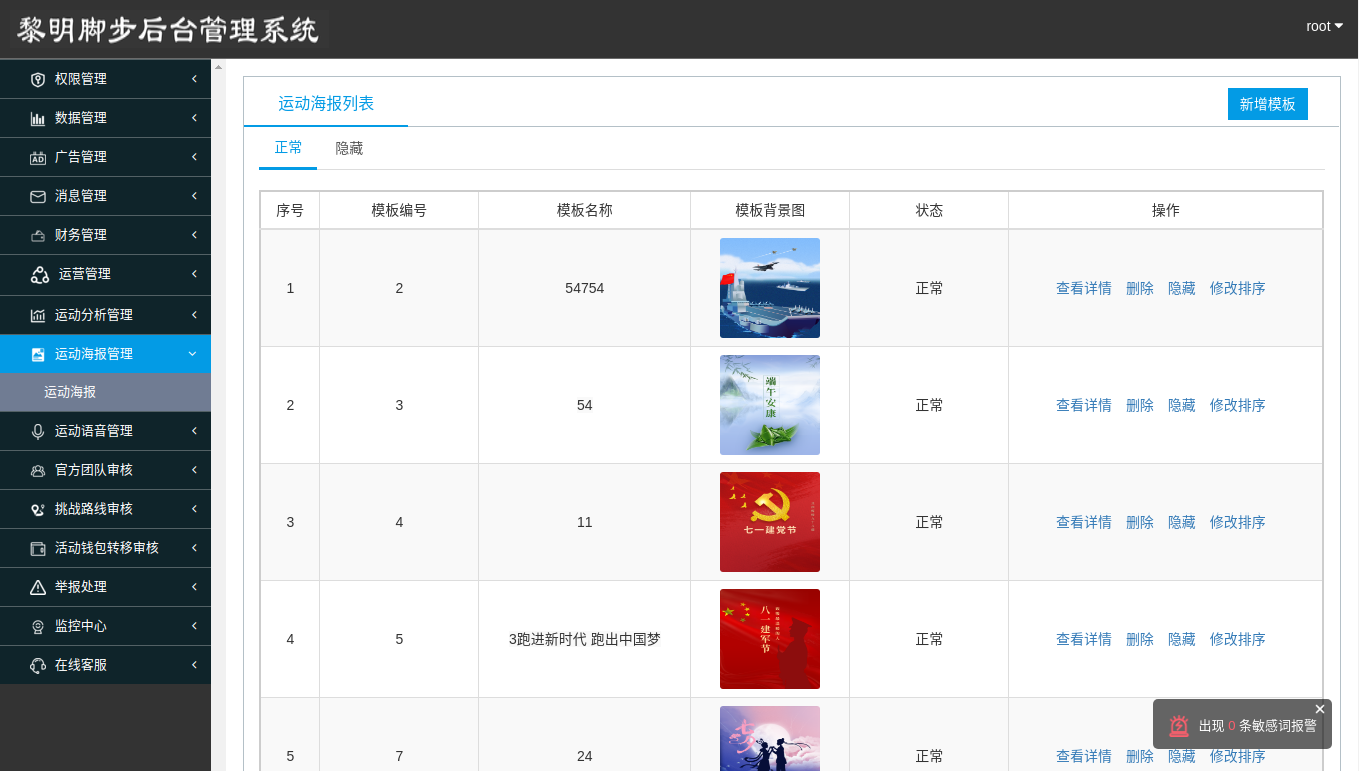This screenshot has width=1359, height=771.
Task: Click the 新增模板 button
Action: (x=1267, y=104)
